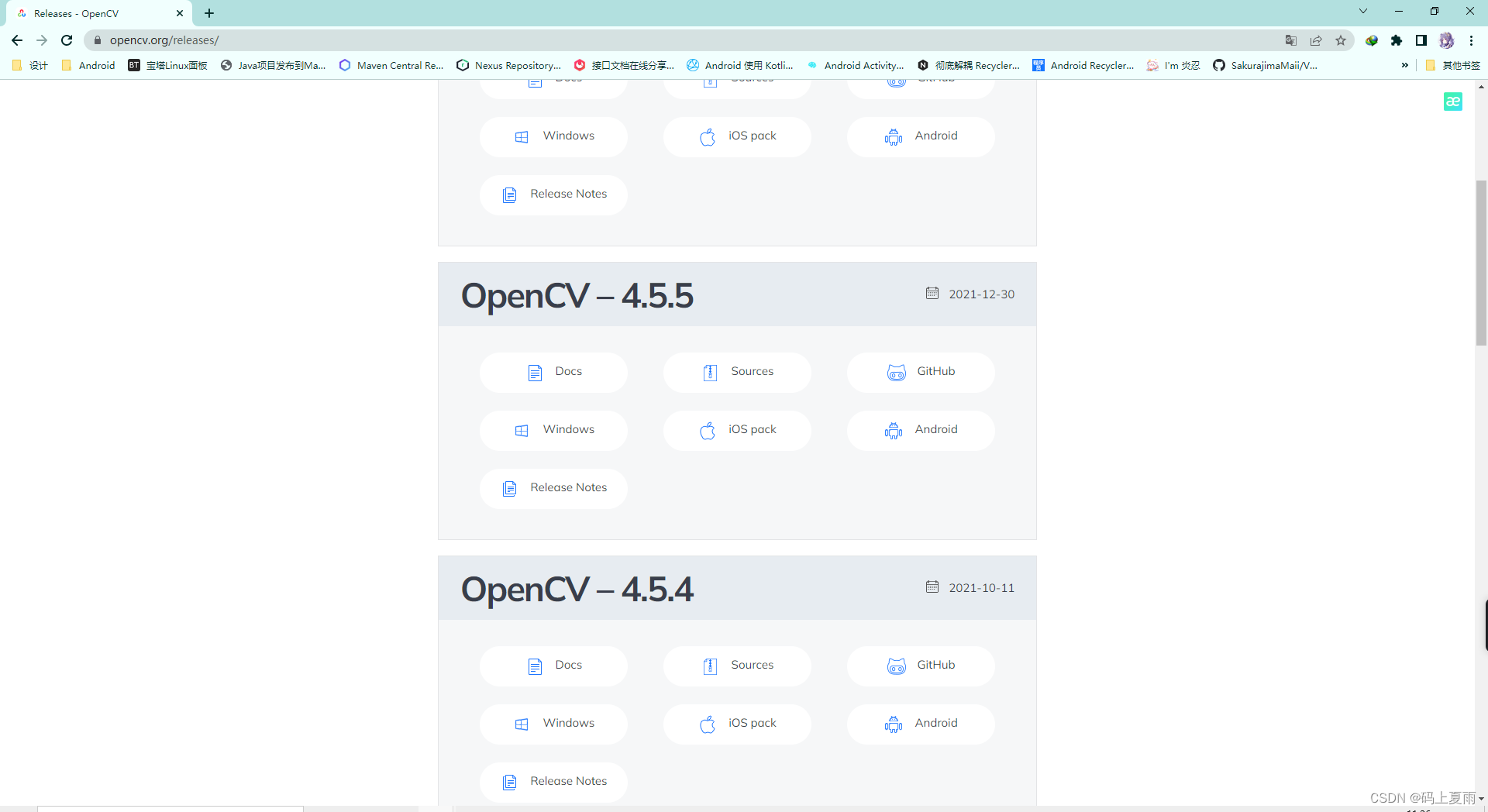Click the Chrome profile avatar

[x=1448, y=40]
